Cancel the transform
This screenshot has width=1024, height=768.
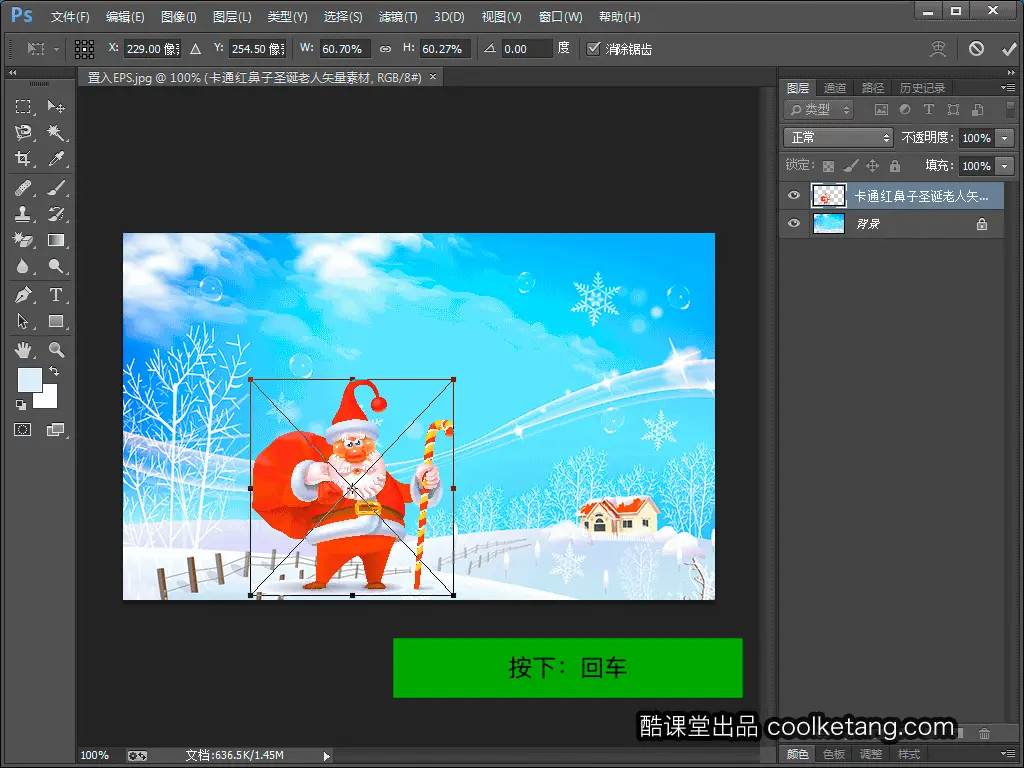point(976,49)
